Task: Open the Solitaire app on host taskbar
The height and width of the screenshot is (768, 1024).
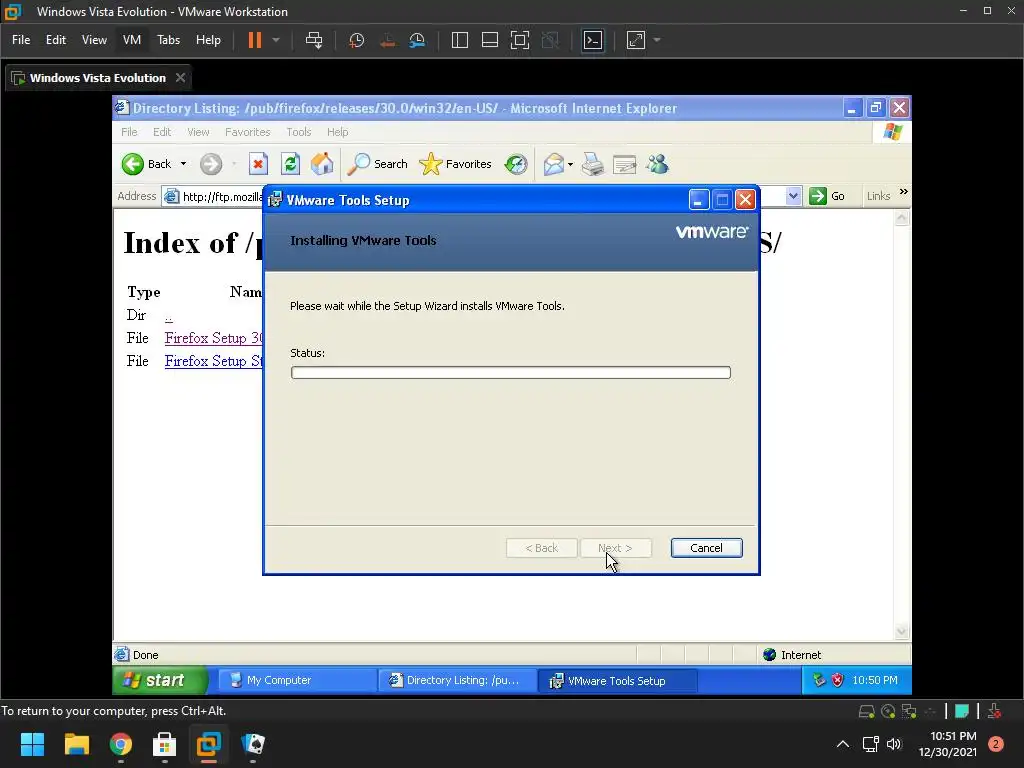Action: pos(253,744)
